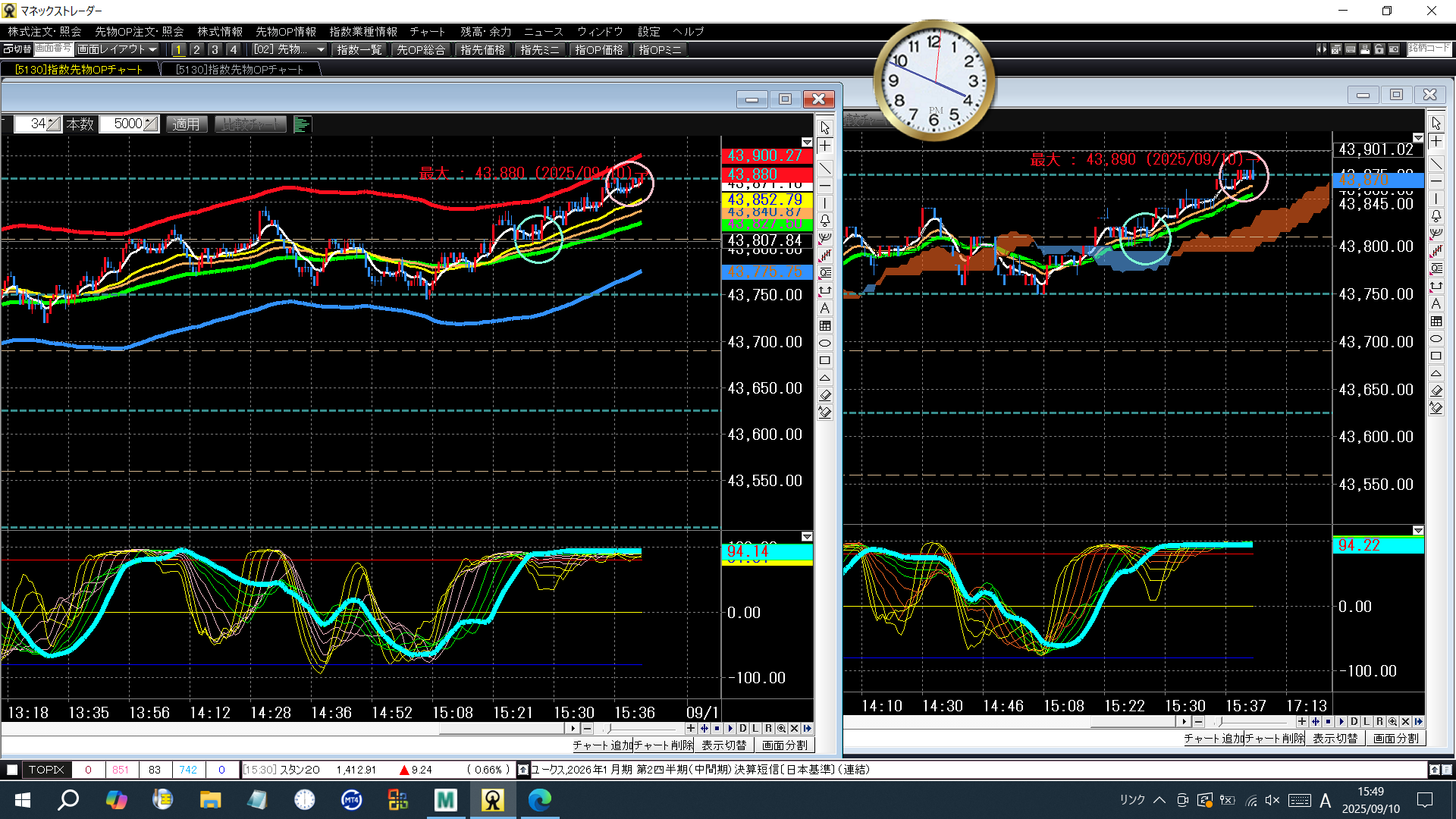
Task: Select the trend line drawing tool in left chart
Action: point(825,168)
